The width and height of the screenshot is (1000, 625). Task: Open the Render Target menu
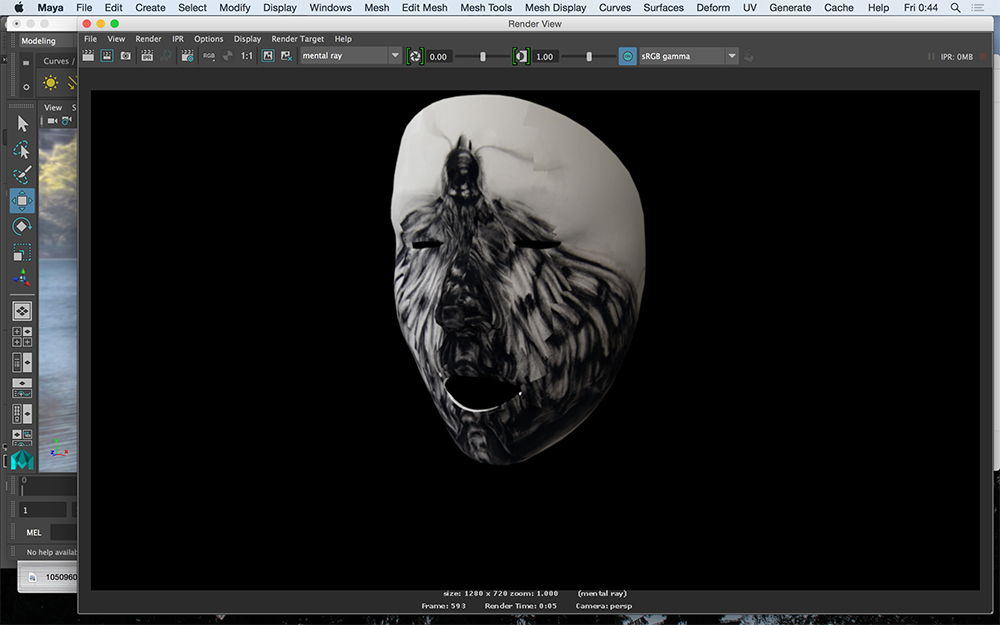pos(297,39)
